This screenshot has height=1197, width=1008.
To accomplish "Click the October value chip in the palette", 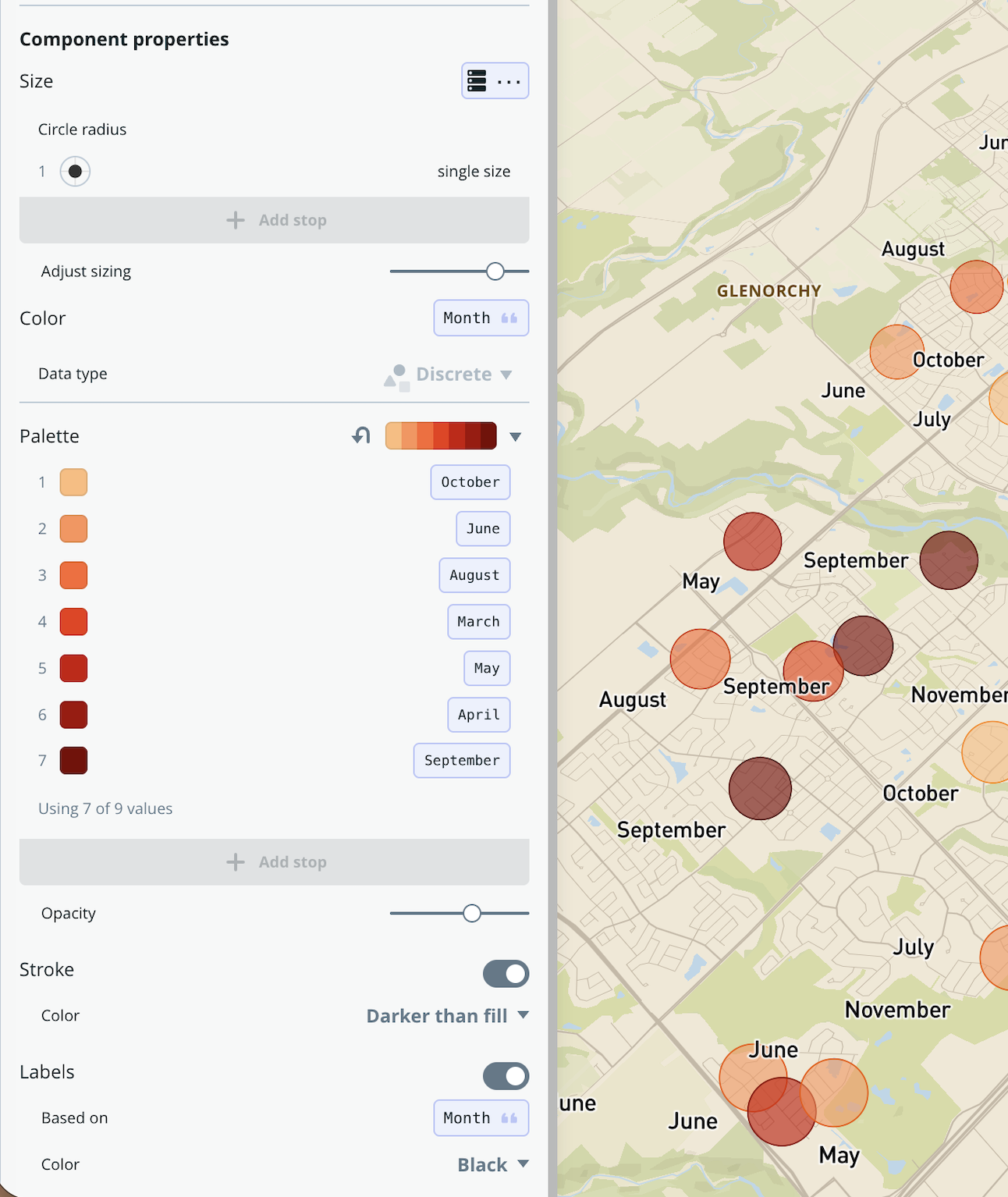I will coord(470,482).
